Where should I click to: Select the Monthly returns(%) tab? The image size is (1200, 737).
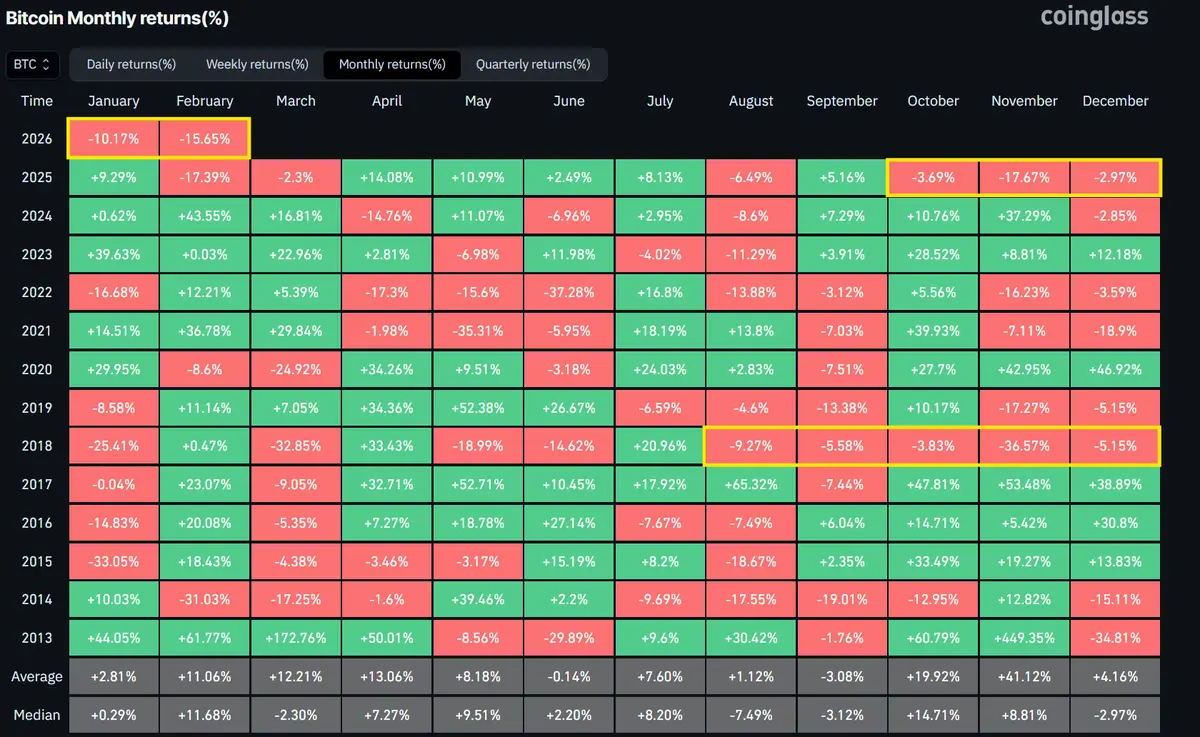tap(392, 64)
